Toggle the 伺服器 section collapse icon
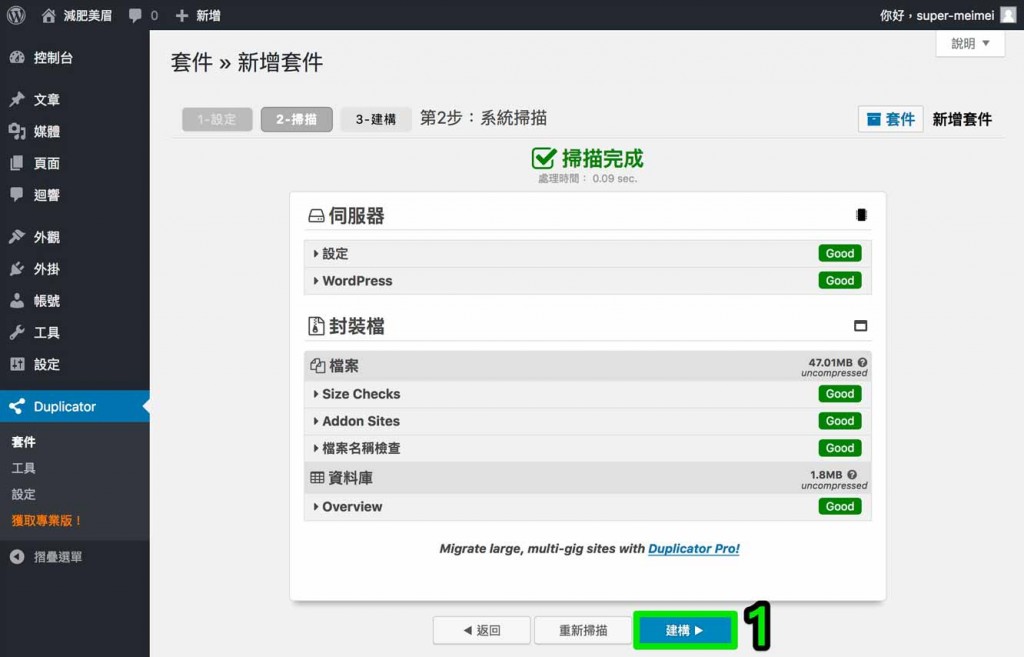Viewport: 1024px width, 657px height. click(861, 215)
